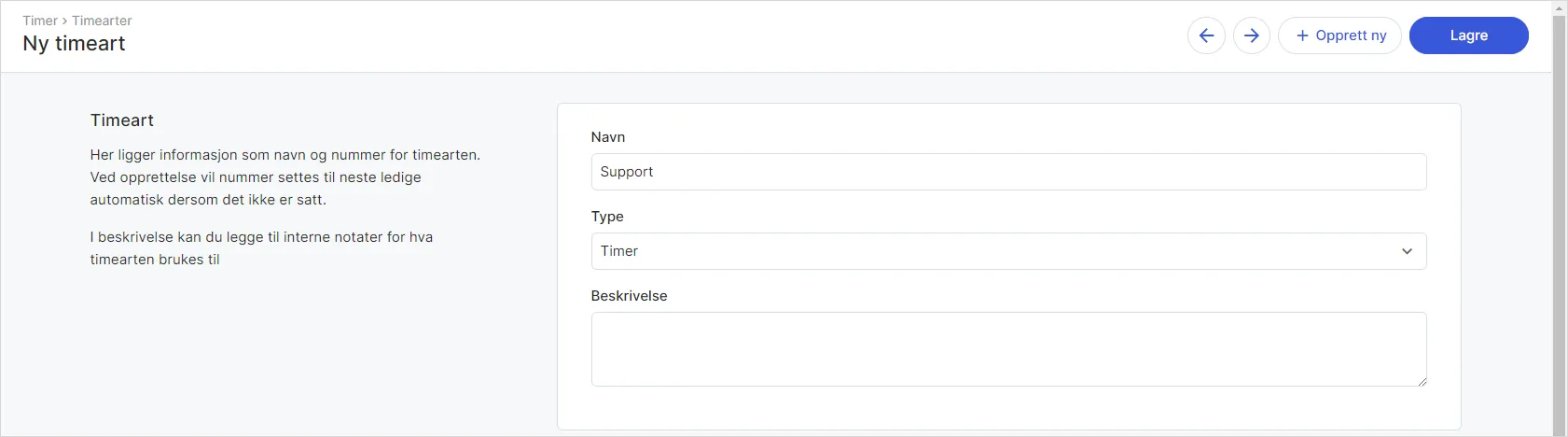The image size is (1568, 437).
Task: Click inside the Beskrivelse text area
Action: pyautogui.click(x=1008, y=348)
